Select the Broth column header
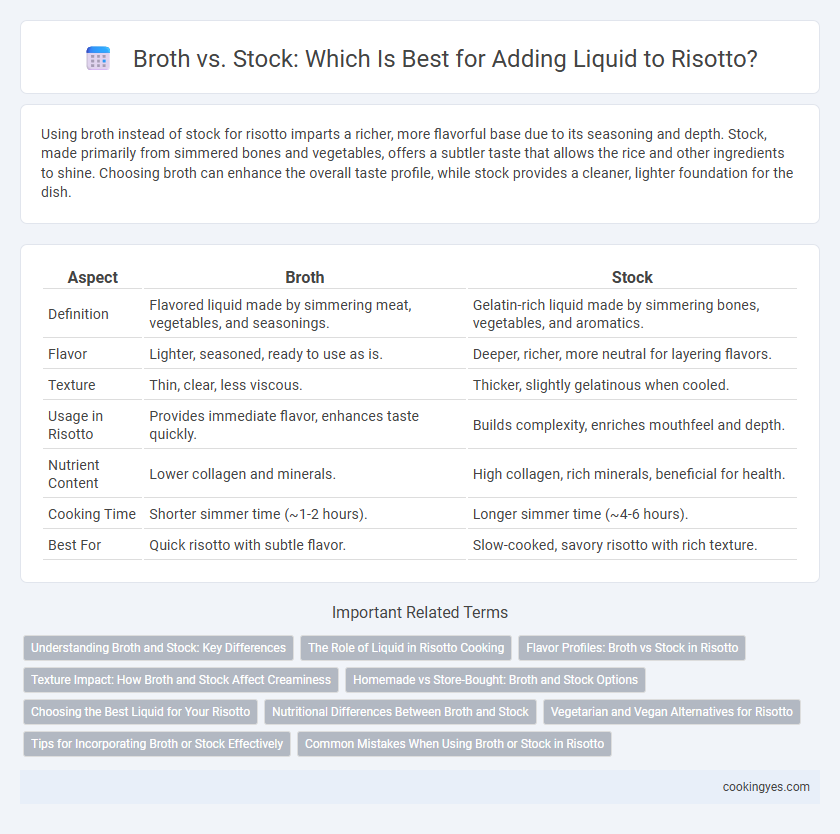 pyautogui.click(x=305, y=277)
